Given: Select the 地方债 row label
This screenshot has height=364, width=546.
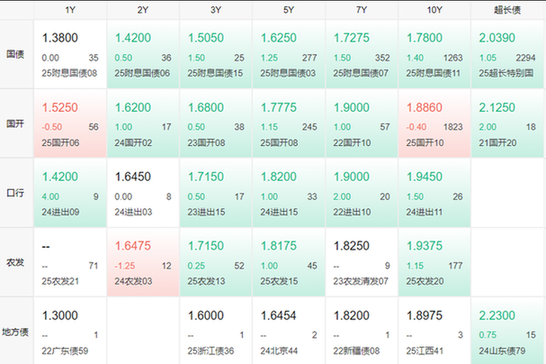Looking at the screenshot, I should (x=15, y=332).
